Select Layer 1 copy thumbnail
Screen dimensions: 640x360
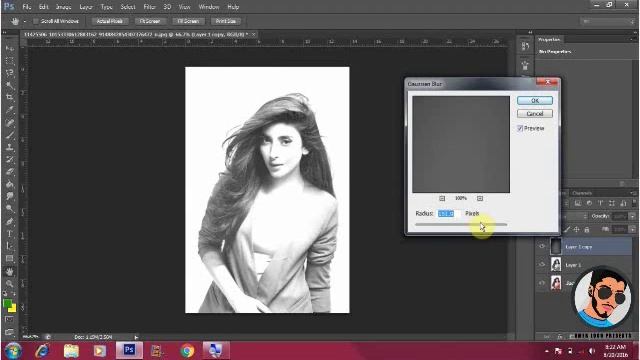click(556, 247)
